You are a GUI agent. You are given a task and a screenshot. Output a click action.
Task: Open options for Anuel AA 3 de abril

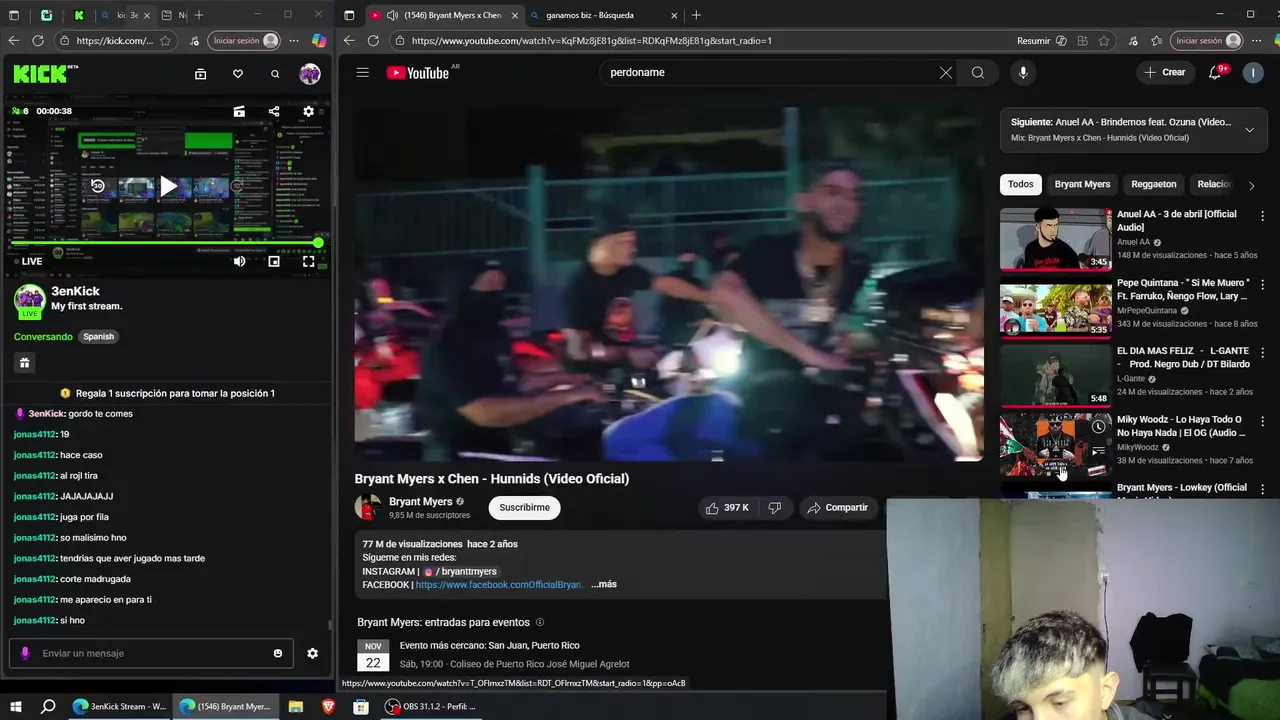pos(1262,216)
